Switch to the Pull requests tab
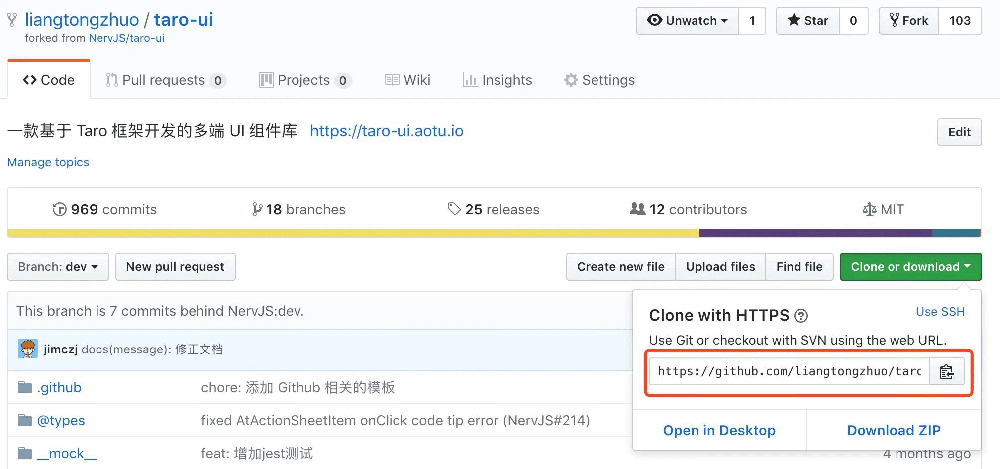The height and width of the screenshot is (469, 1000). point(165,80)
